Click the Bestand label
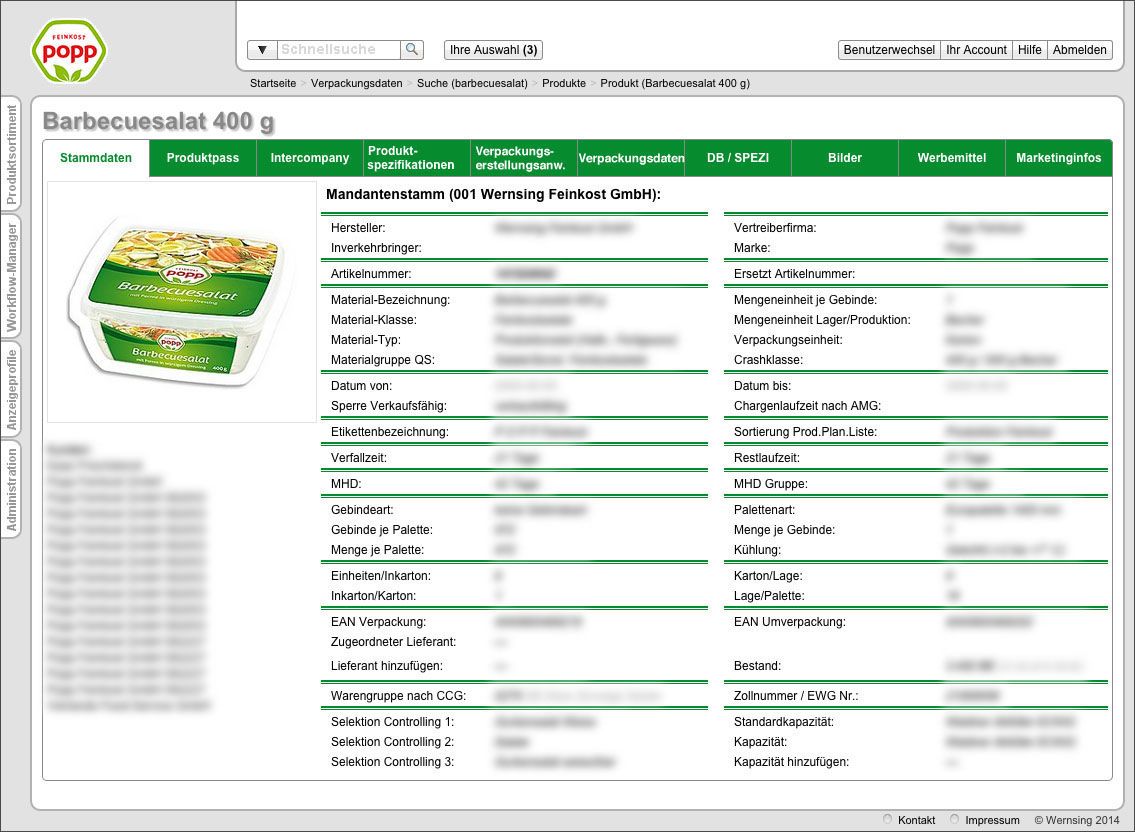 pyautogui.click(x=757, y=666)
